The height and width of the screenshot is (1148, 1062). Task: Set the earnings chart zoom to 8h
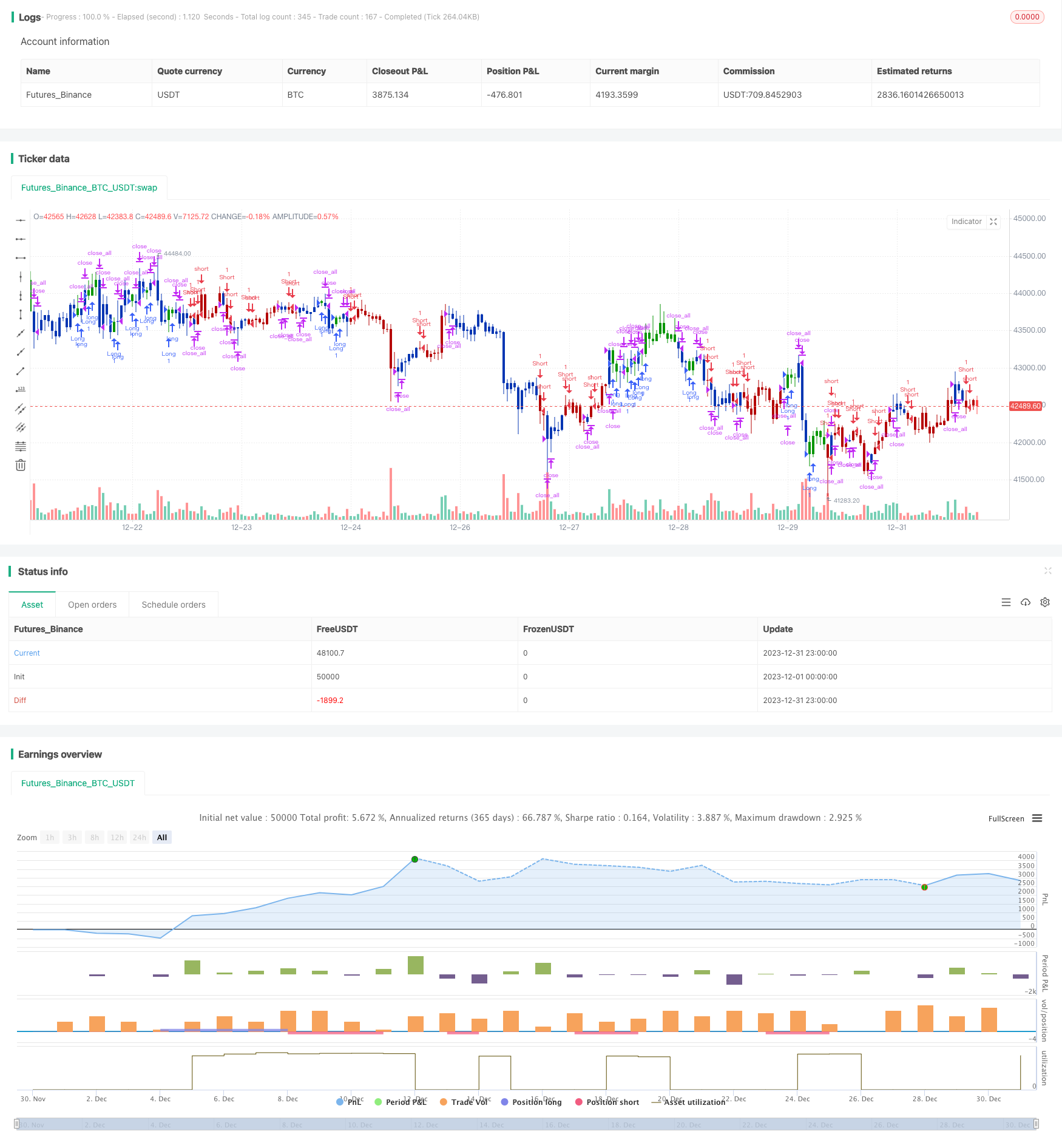pyautogui.click(x=95, y=837)
